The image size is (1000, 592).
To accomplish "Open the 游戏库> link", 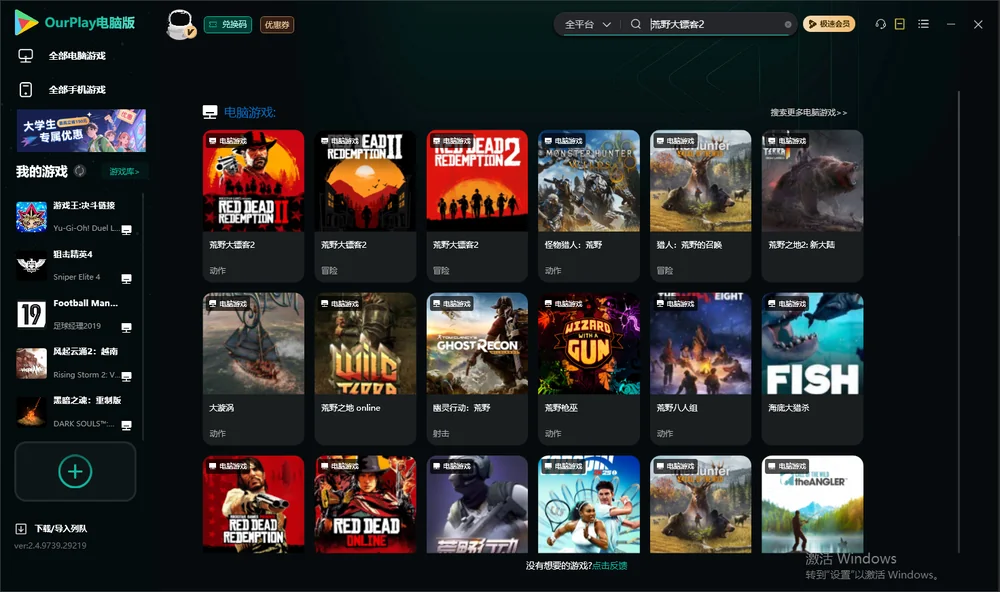I will [124, 172].
